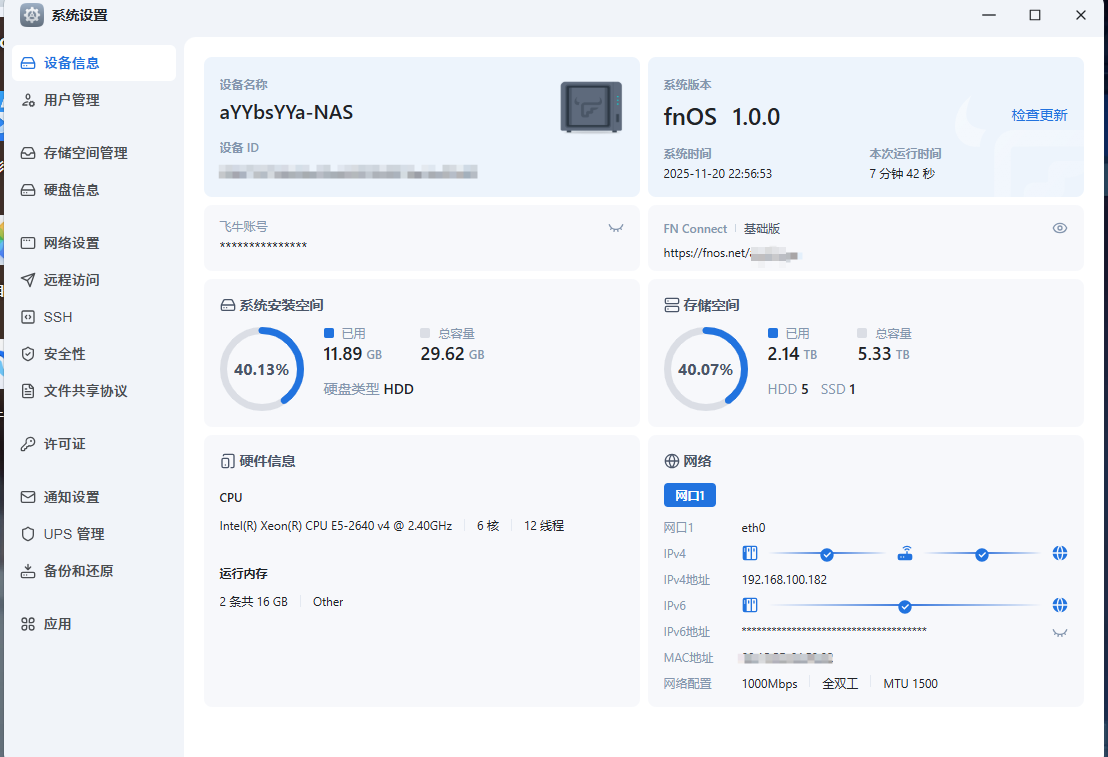Open 网络设置 from the sidebar
Viewport: 1108px width, 757px height.
click(71, 243)
